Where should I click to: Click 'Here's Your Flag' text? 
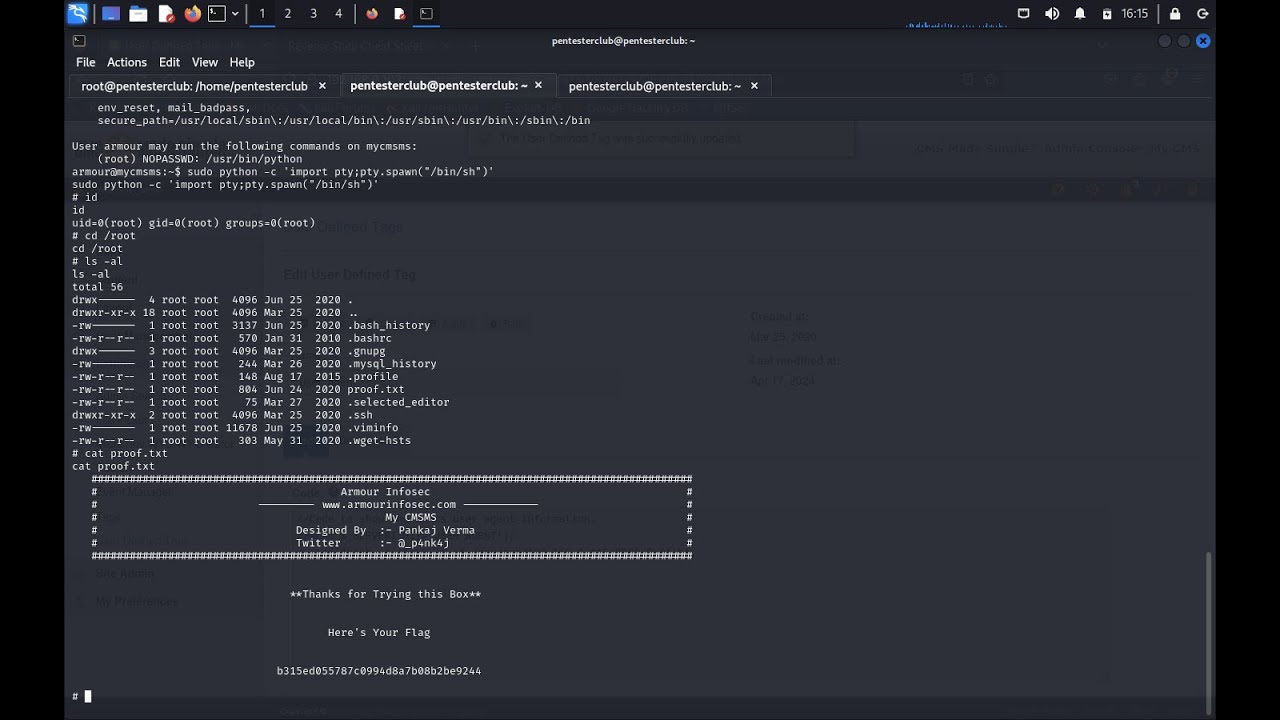pos(379,633)
